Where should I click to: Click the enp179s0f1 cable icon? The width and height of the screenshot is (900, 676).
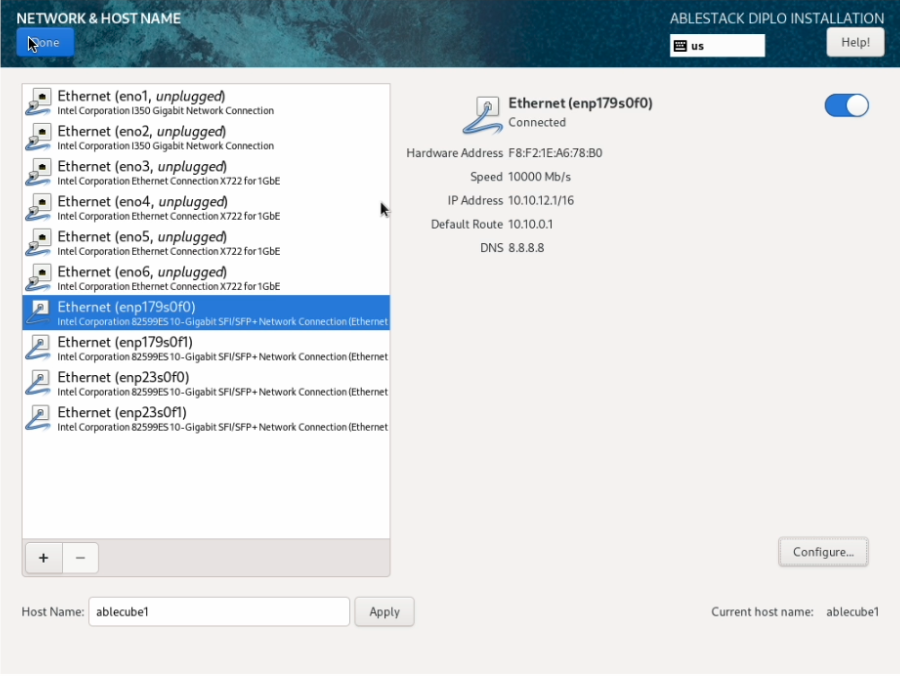(x=39, y=348)
